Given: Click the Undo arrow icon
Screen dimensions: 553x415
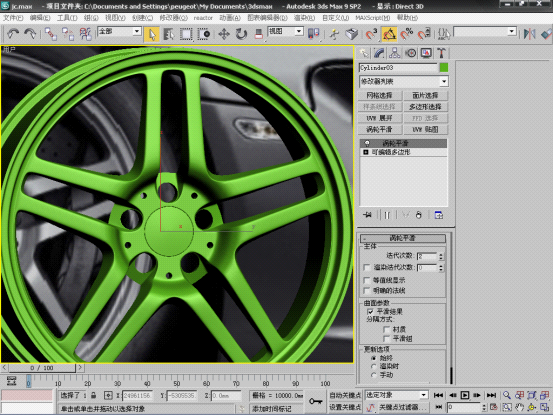Looking at the screenshot, I should click(x=13, y=34).
